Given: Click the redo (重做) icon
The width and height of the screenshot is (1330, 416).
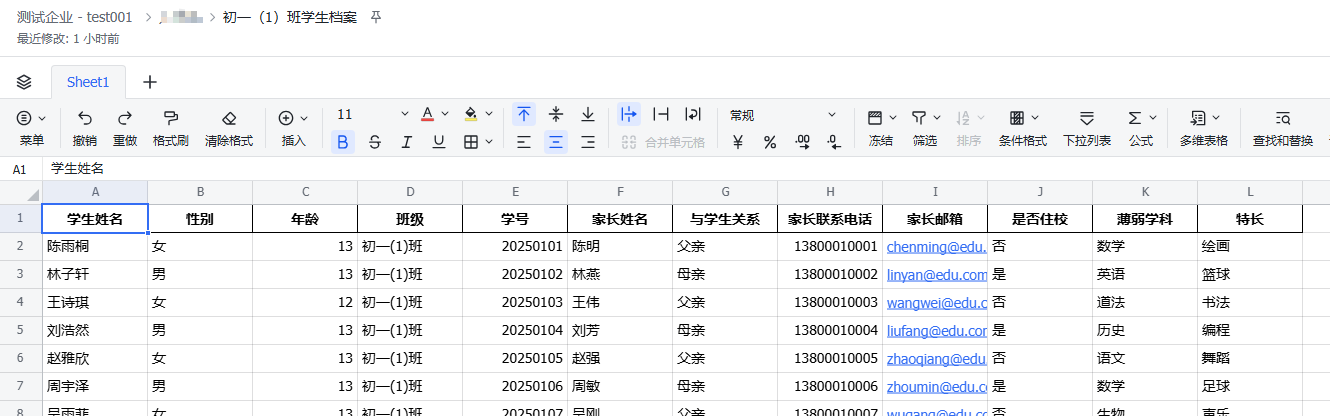Looking at the screenshot, I should pos(125,117).
